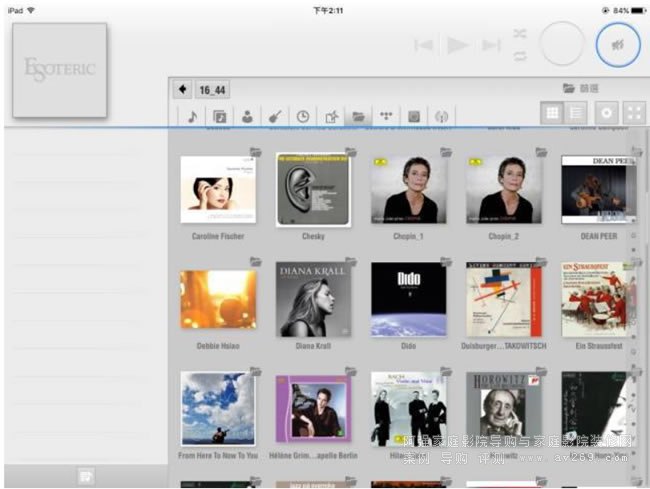Image resolution: width=650 pixels, height=489 pixels.
Task: Toggle the mute speaker button
Action: pos(618,45)
